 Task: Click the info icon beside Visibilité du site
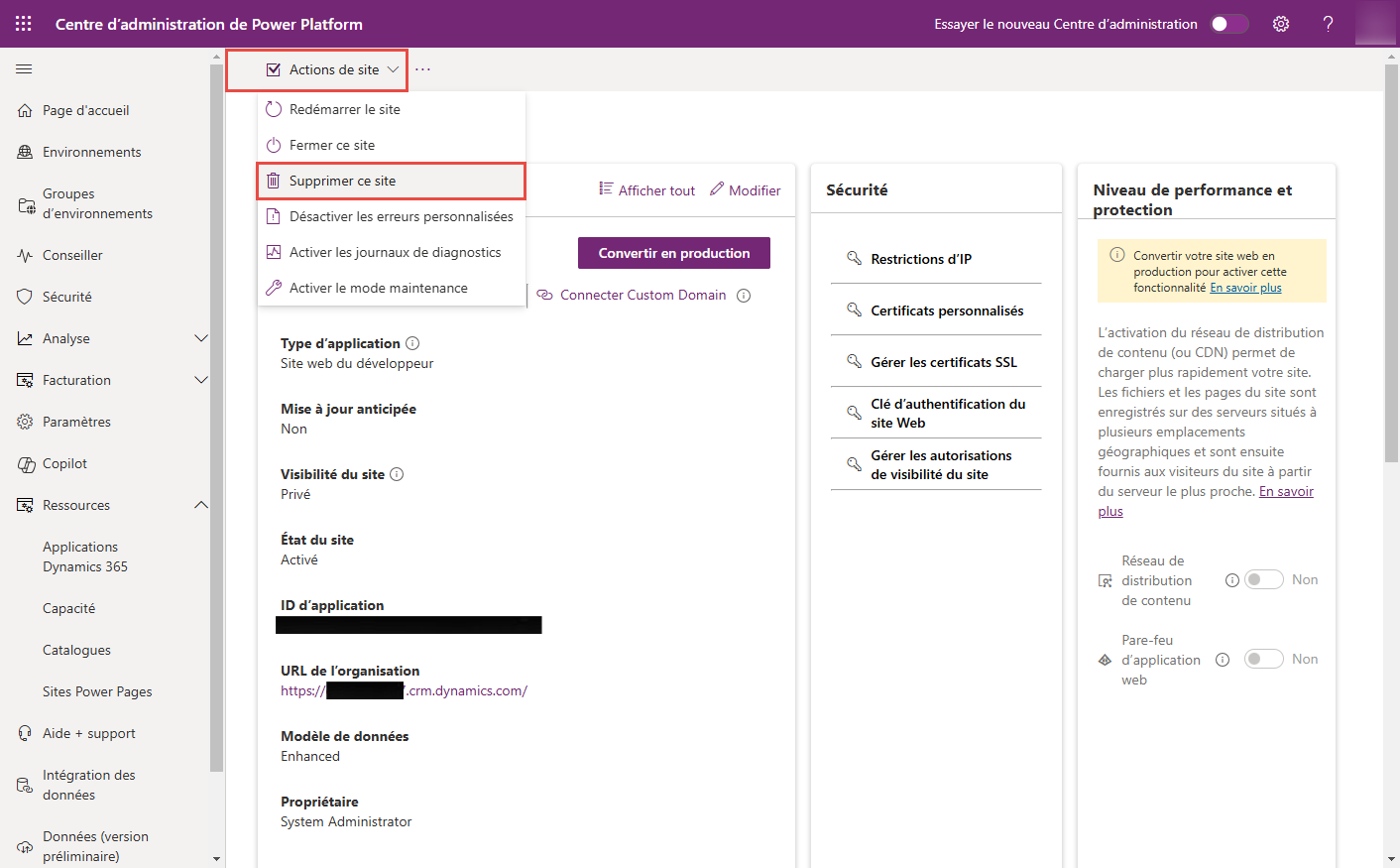click(x=397, y=474)
